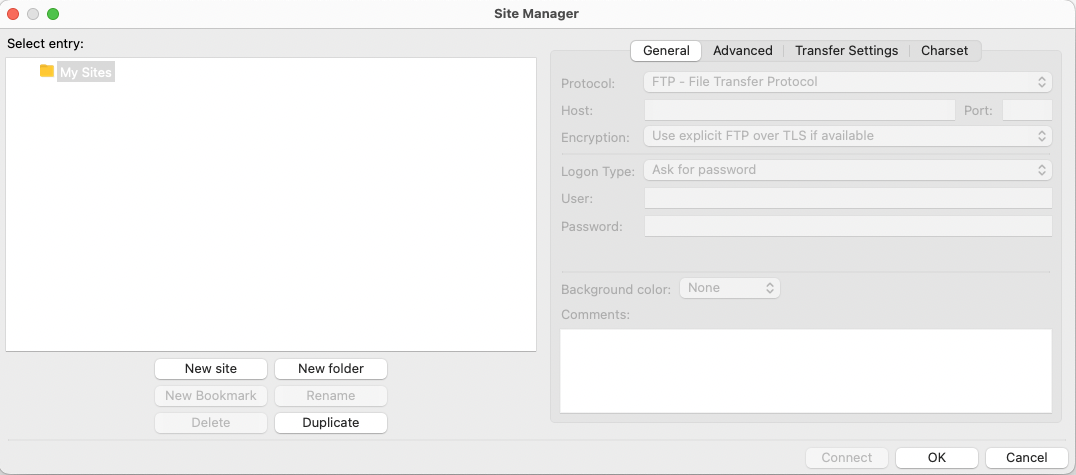Screen dimensions: 1076x475
Task: Click the My Sites folder icon
Action: click(47, 71)
